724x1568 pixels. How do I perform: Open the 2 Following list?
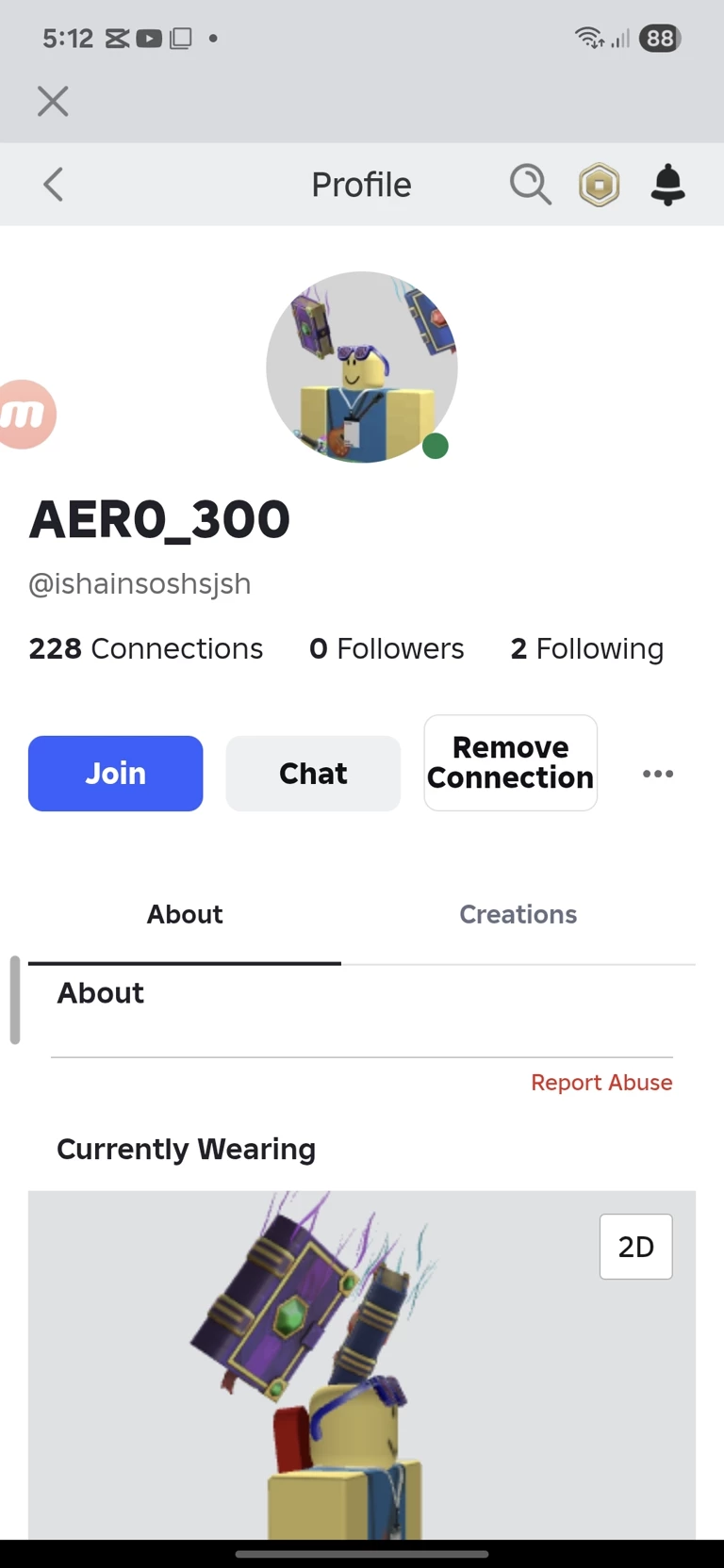586,648
